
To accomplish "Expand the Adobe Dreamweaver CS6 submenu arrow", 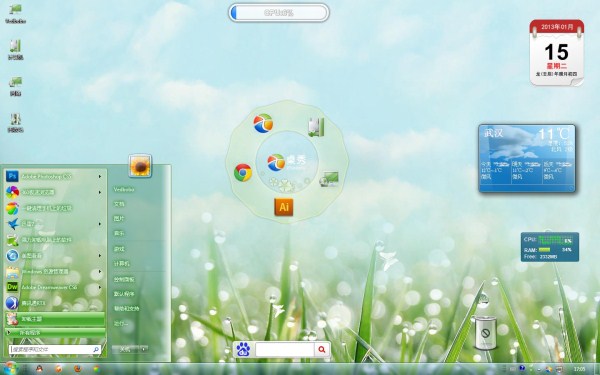I will point(100,287).
